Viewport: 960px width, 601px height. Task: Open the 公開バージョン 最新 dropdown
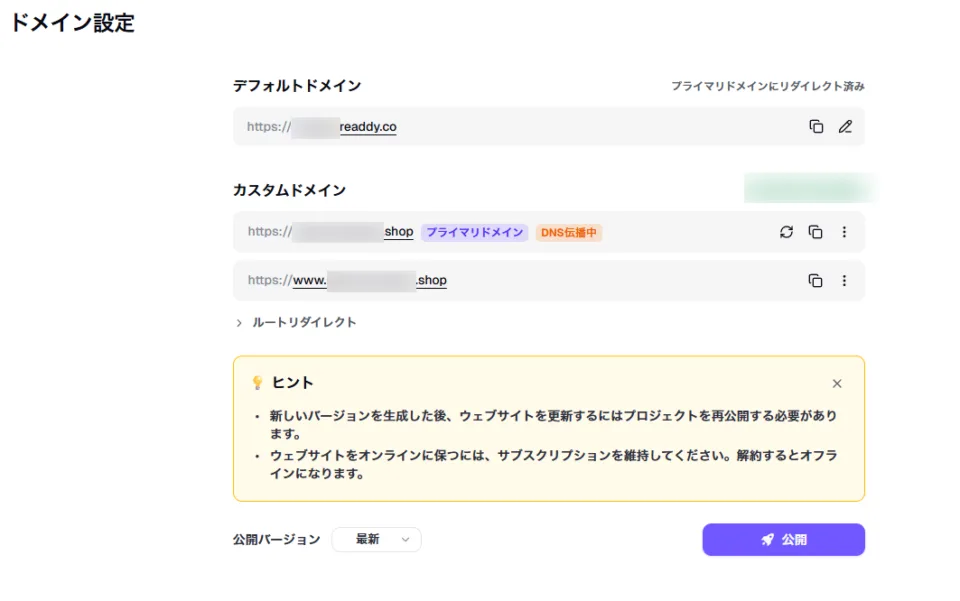pyautogui.click(x=377, y=539)
